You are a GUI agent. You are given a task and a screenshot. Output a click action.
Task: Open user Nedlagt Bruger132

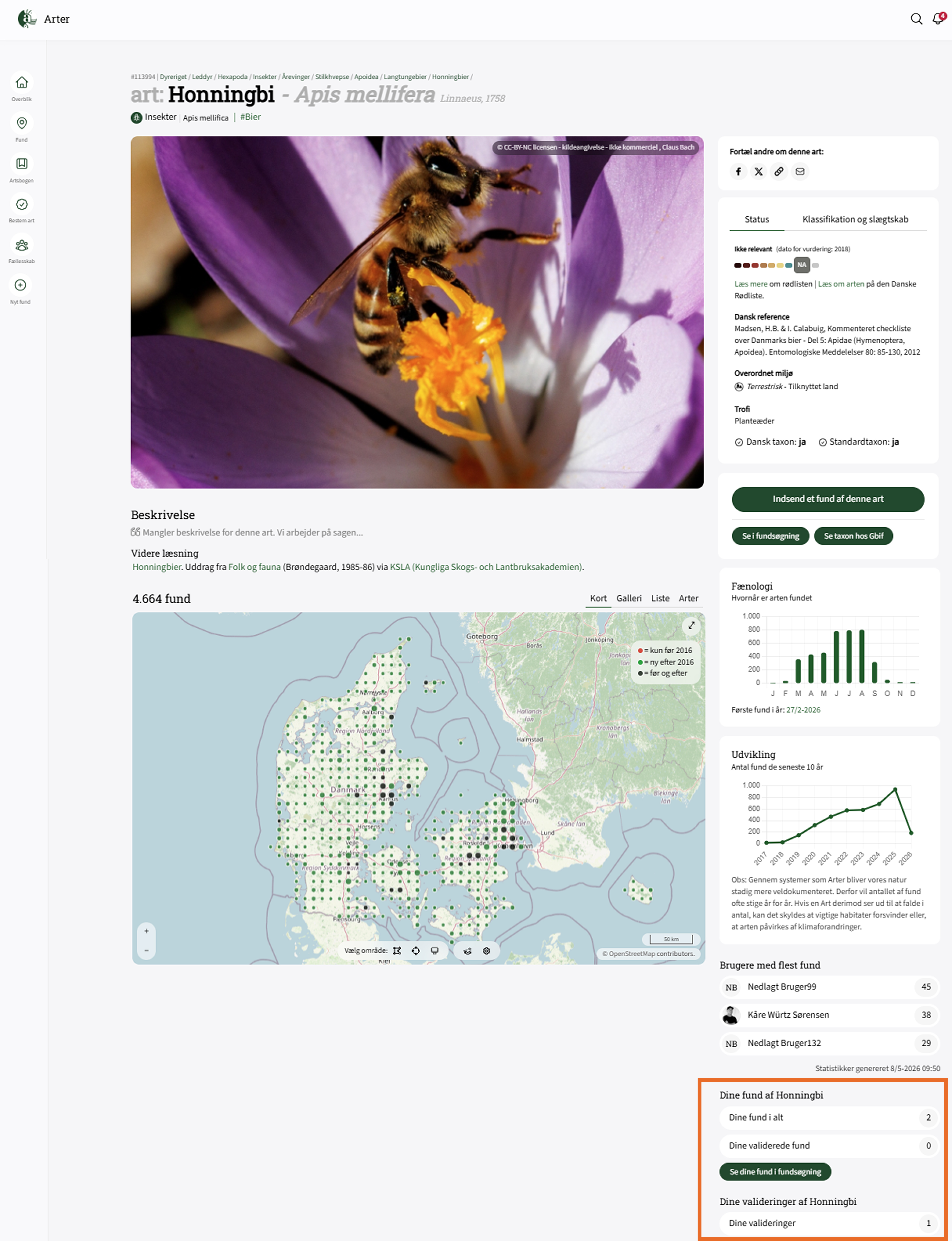(830, 1043)
